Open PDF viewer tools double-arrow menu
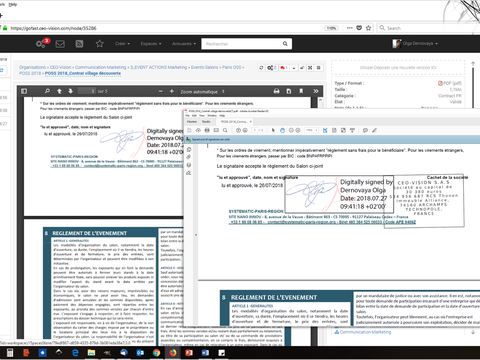The image size is (480, 360). pos(316,91)
